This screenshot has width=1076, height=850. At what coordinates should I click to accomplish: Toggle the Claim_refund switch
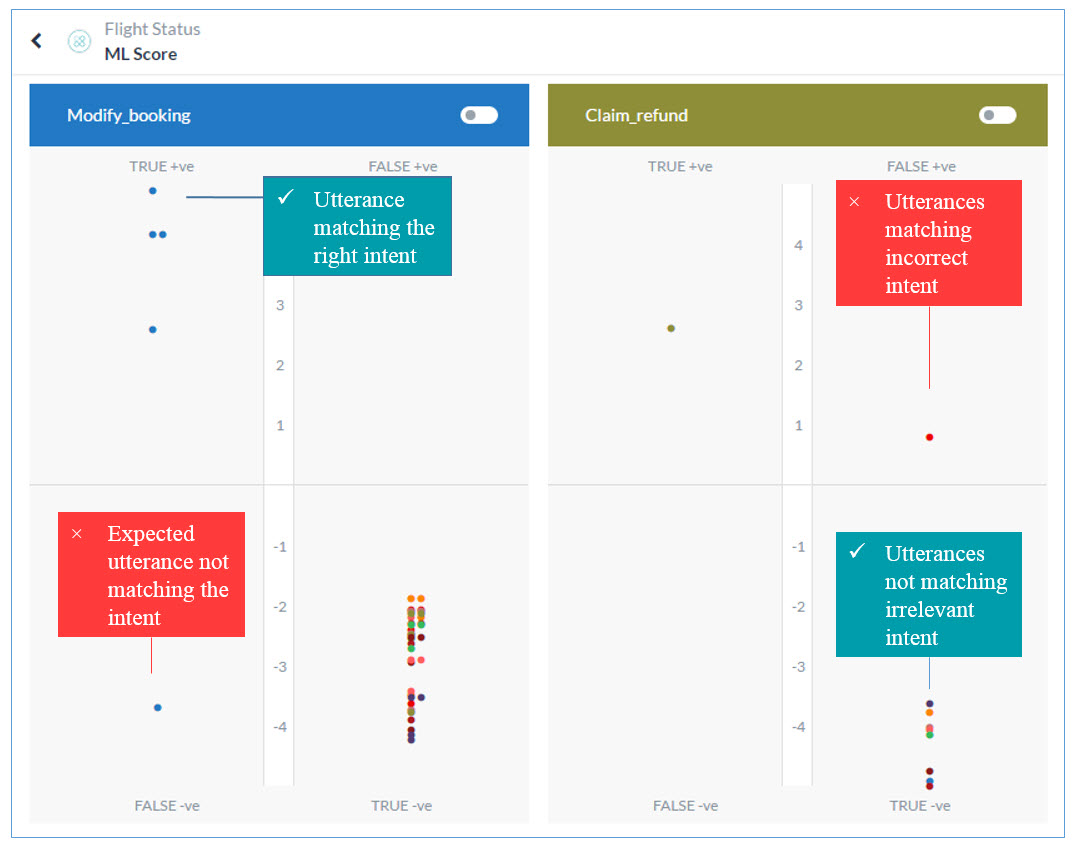click(997, 115)
